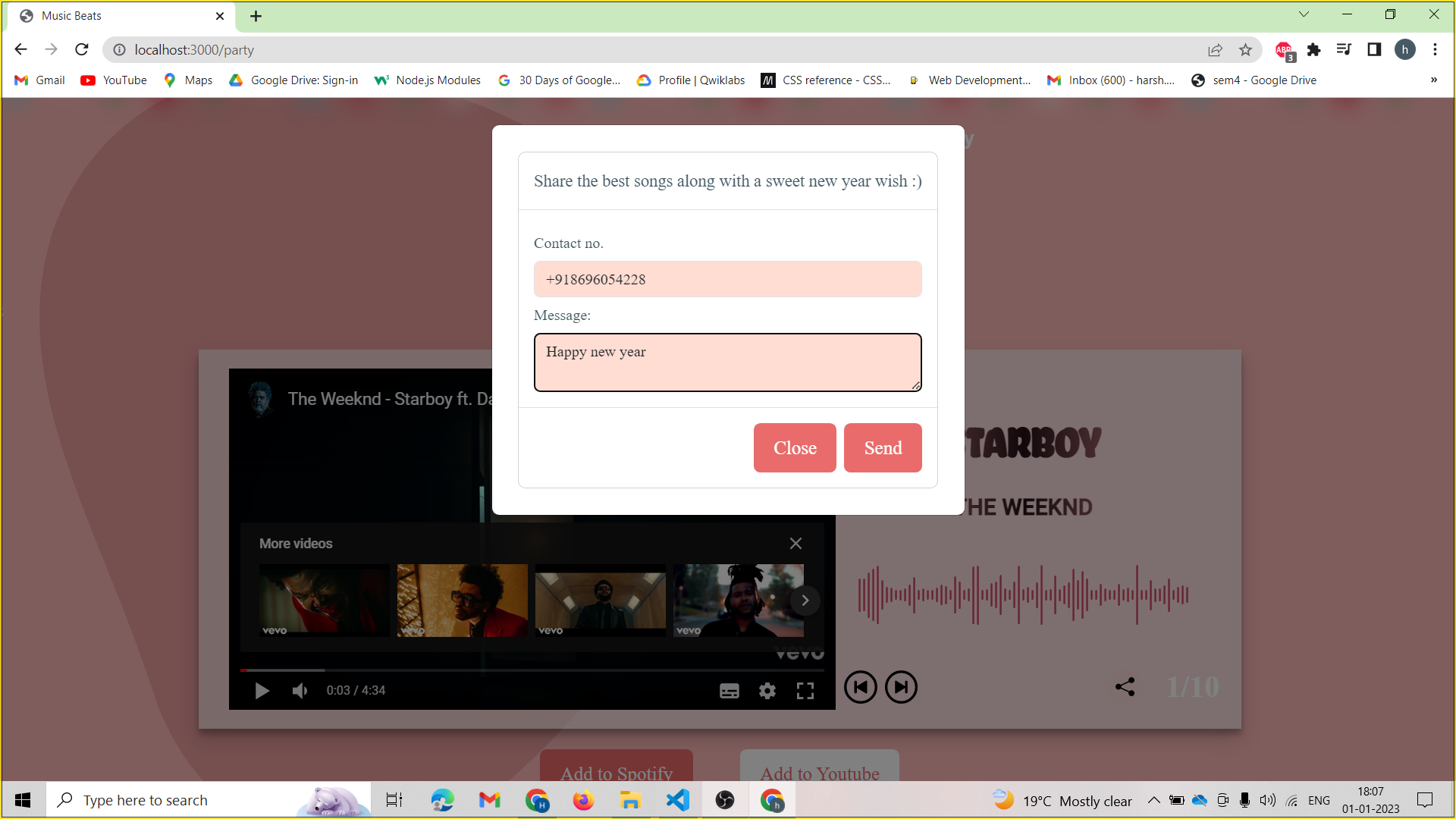This screenshot has width=1456, height=819.
Task: Open the YouTube bookmark
Action: (115, 80)
